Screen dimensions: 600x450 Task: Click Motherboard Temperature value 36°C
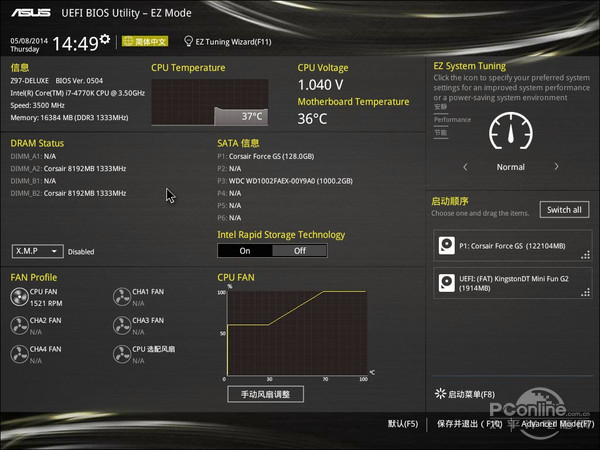pos(312,119)
